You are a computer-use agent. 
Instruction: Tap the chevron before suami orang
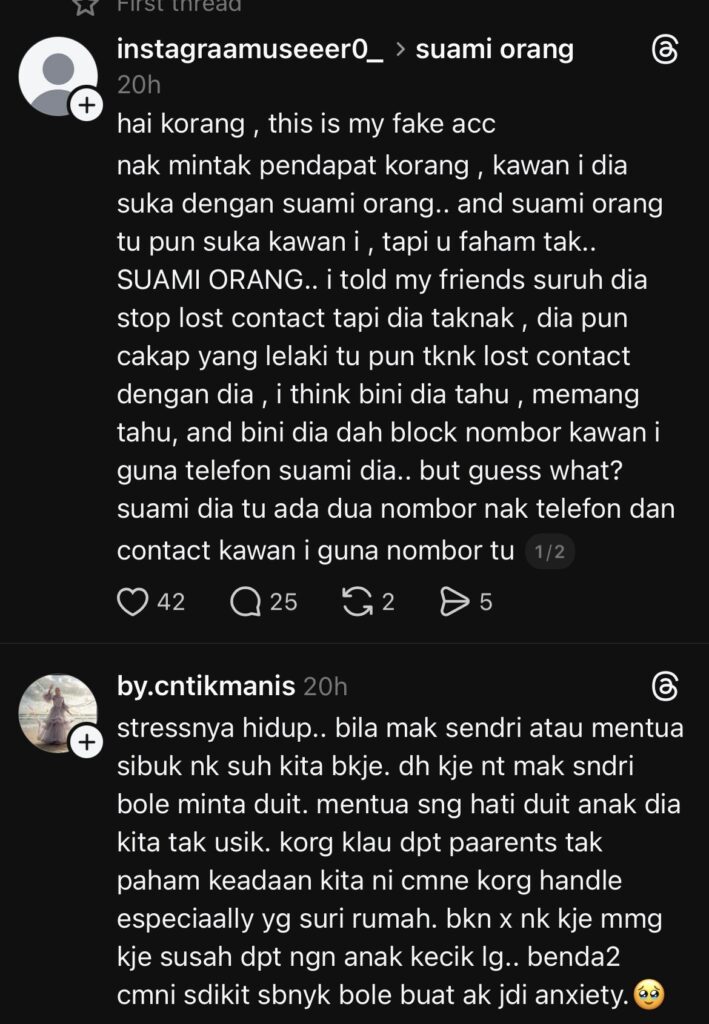pos(400,50)
